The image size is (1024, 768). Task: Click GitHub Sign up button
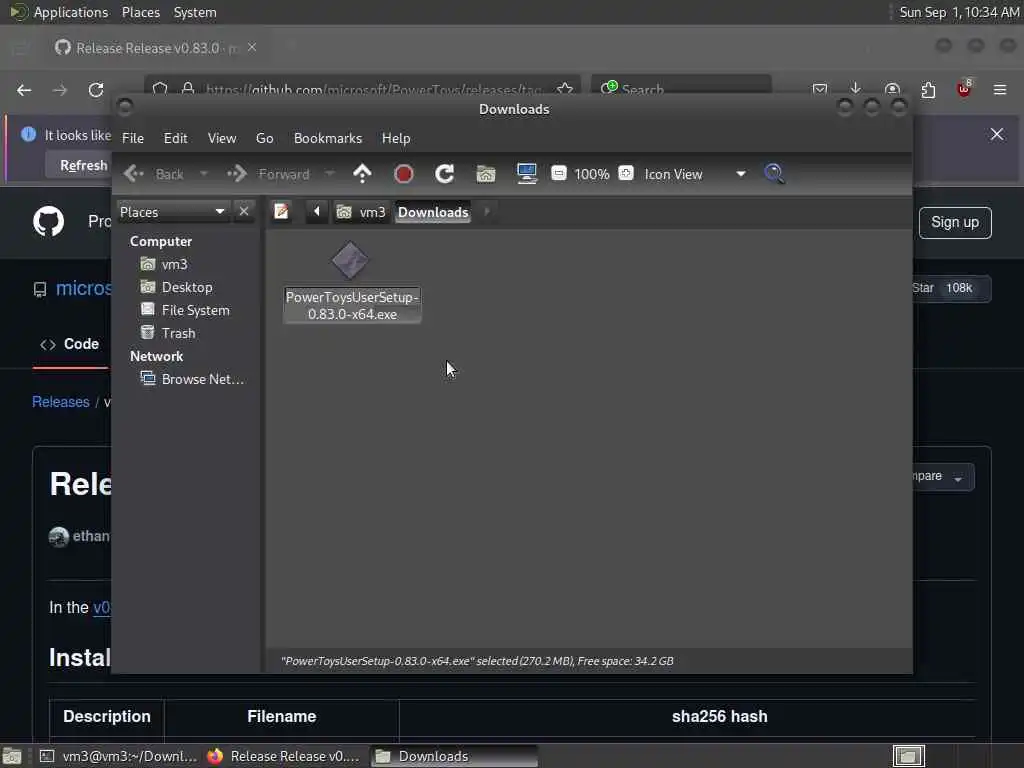955,223
